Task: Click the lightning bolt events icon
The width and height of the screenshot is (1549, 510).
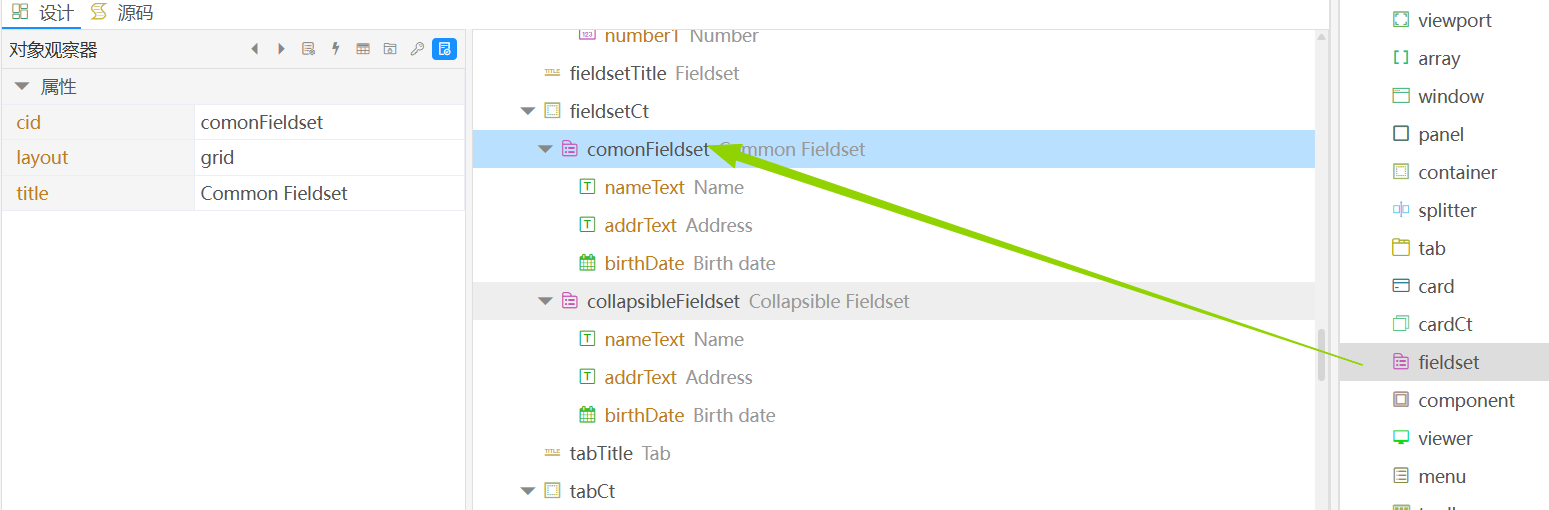Action: 336,49
